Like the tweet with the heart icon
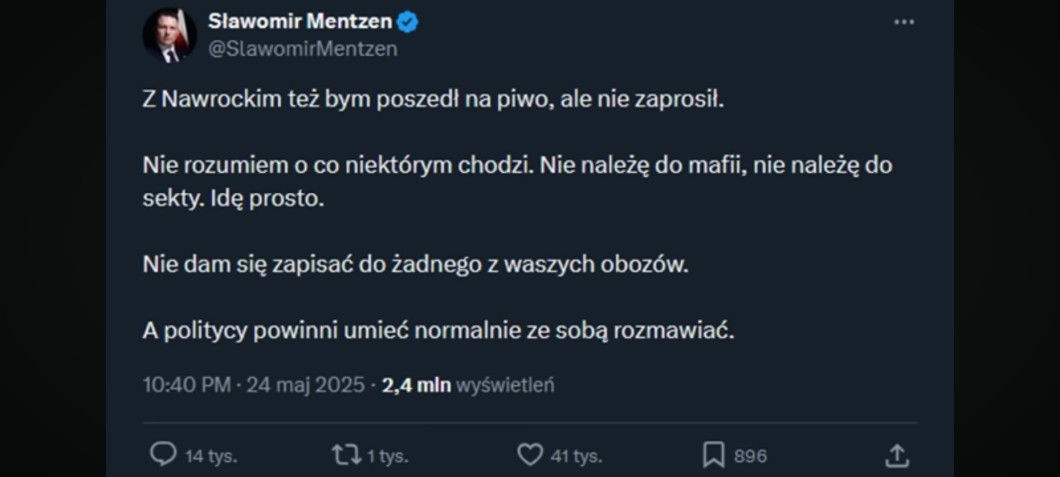 (x=529, y=455)
